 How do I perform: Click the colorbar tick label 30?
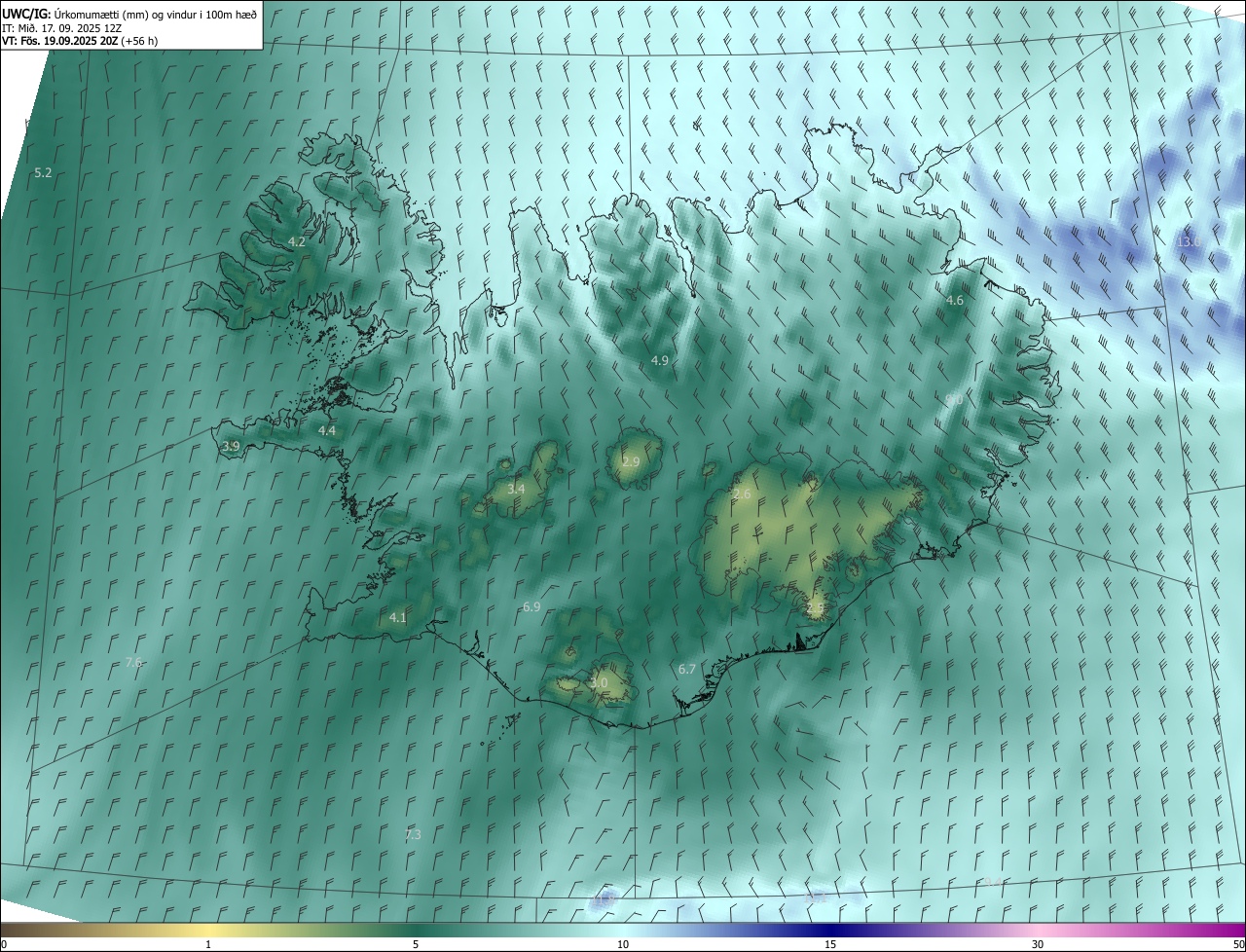coord(1038,944)
